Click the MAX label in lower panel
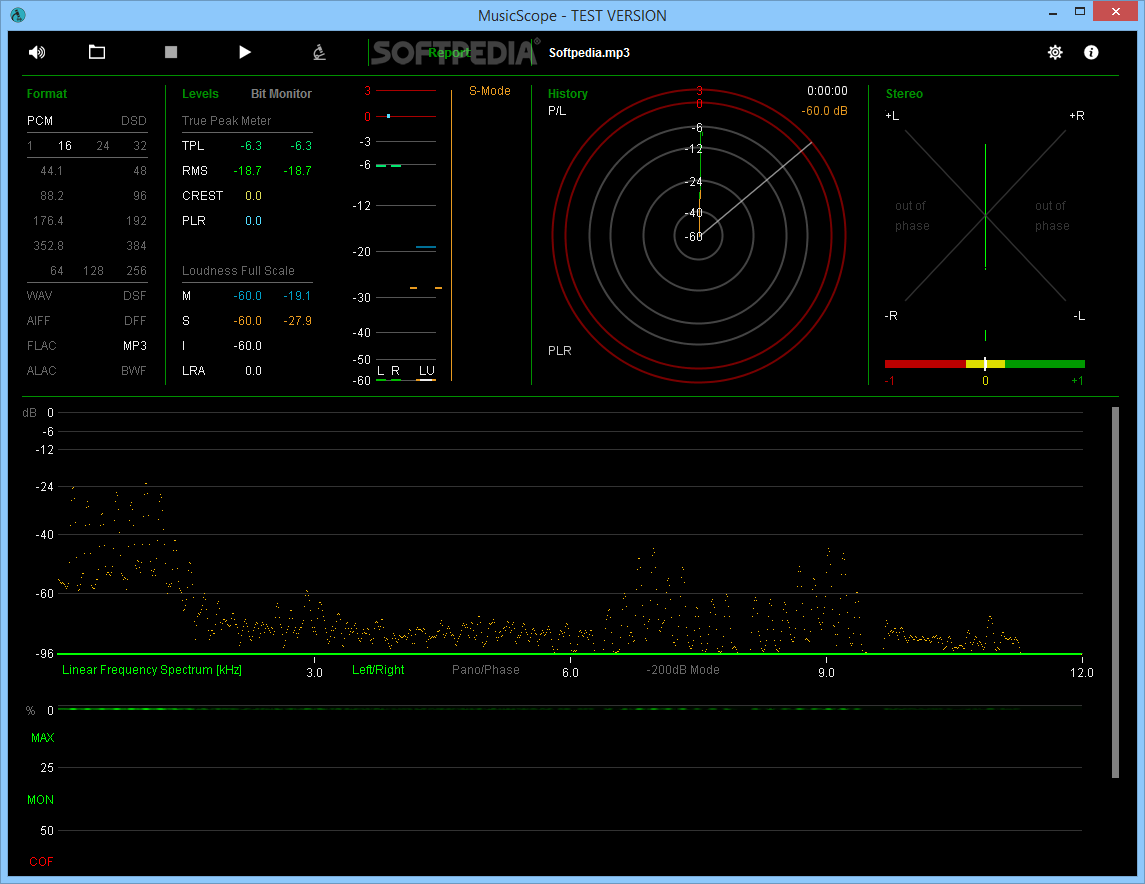Image resolution: width=1145 pixels, height=884 pixels. (43, 738)
